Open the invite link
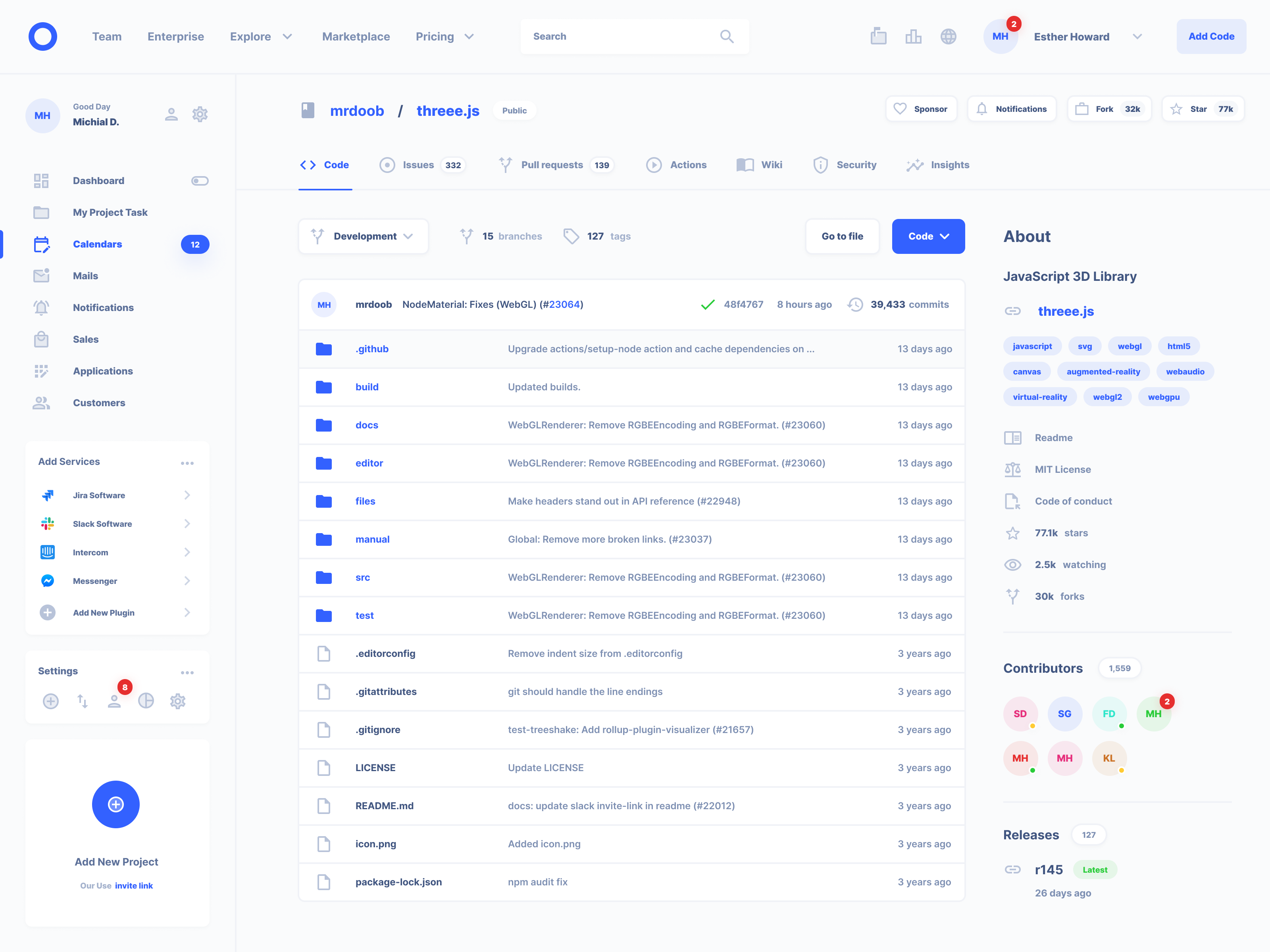1270x952 pixels. coord(134,886)
